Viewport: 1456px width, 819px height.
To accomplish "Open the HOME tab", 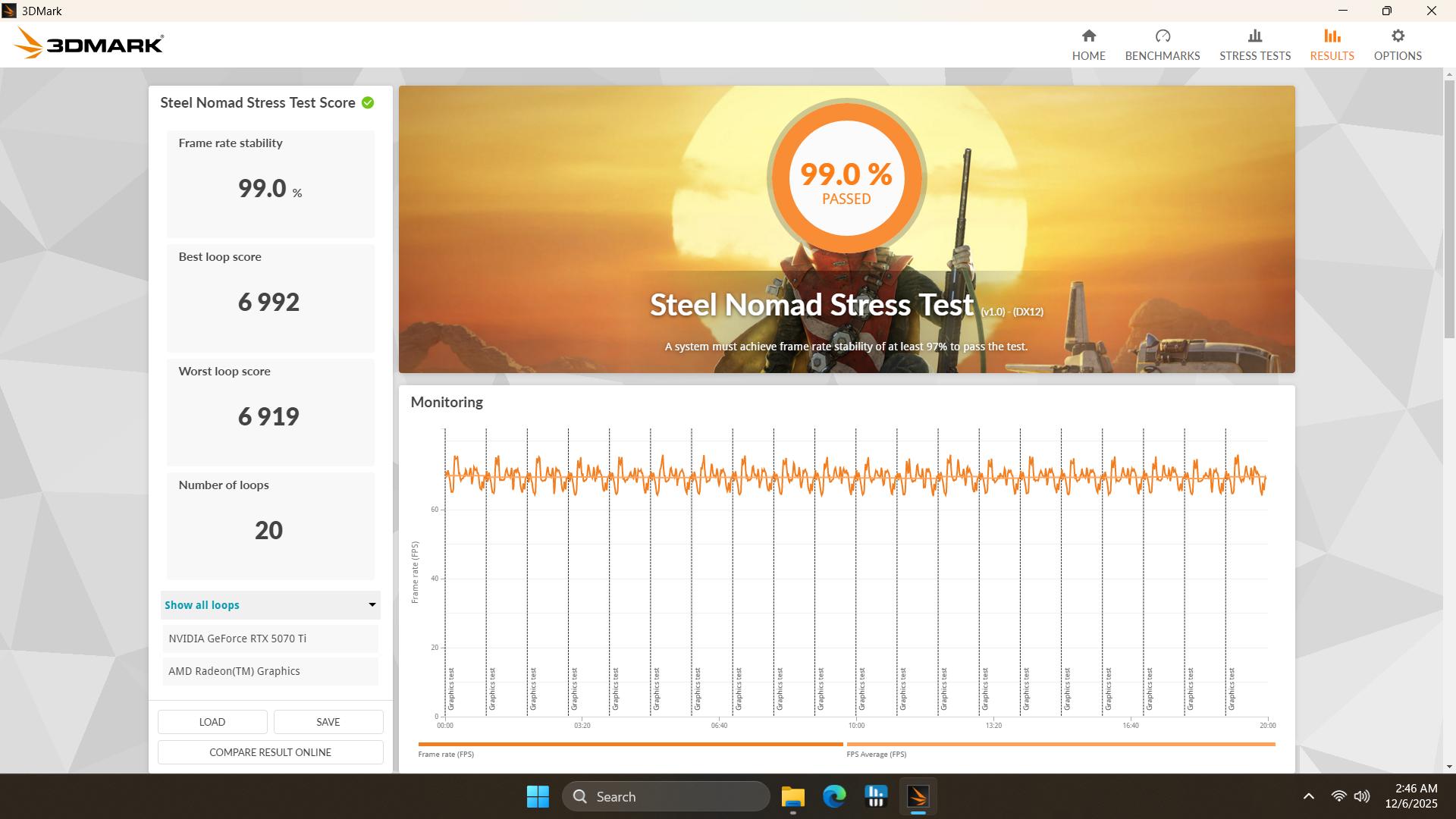I will click(1088, 45).
